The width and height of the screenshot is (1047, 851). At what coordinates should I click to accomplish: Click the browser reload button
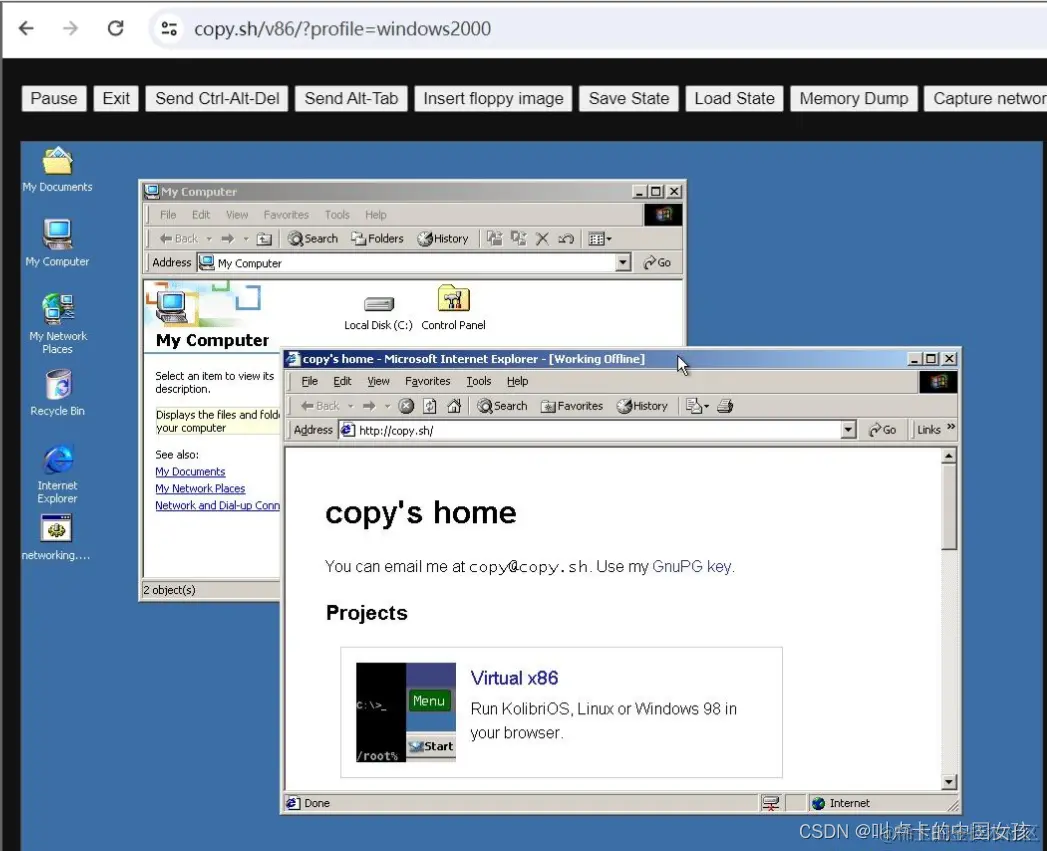pos(116,28)
